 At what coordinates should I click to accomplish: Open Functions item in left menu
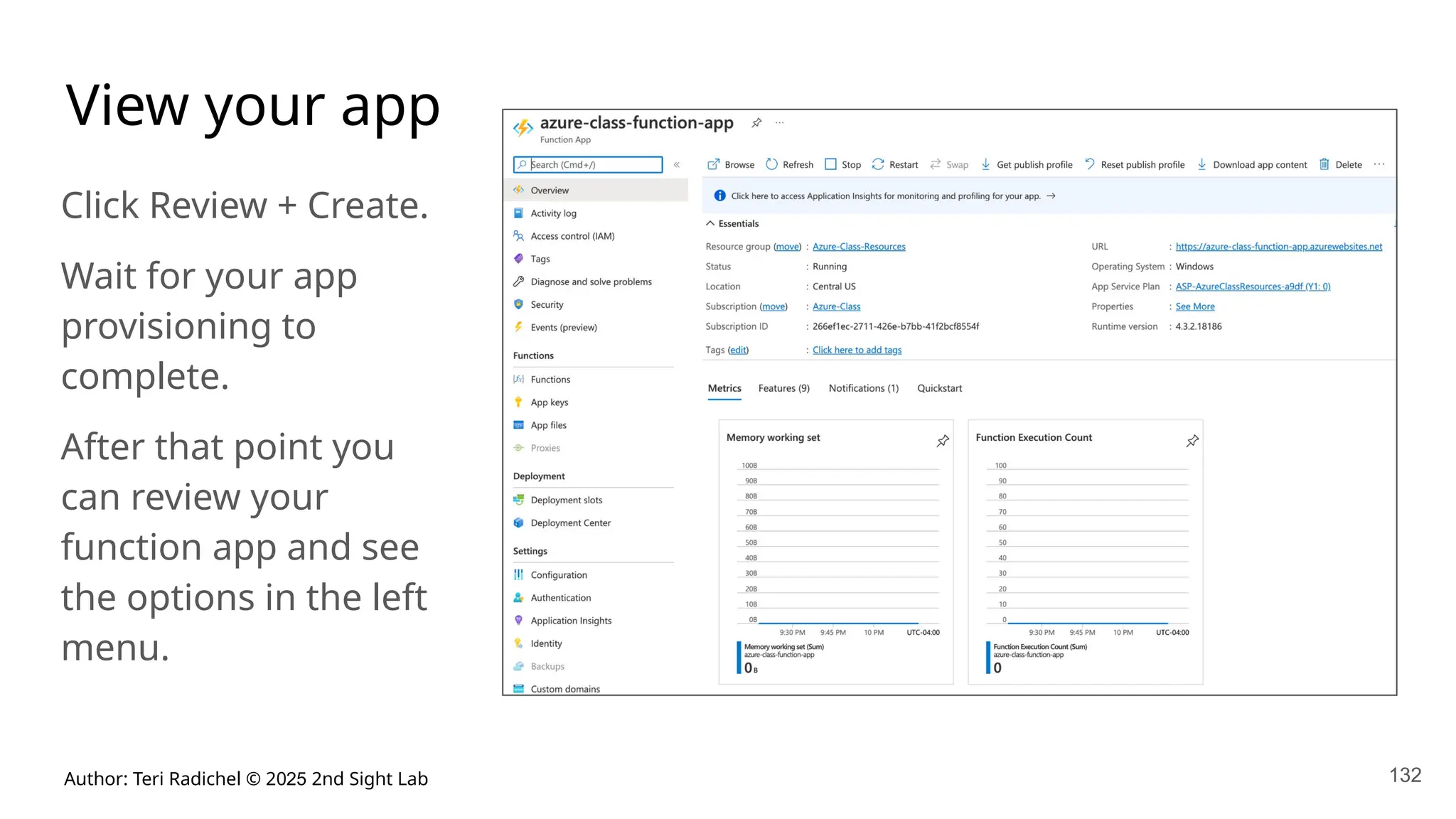pyautogui.click(x=550, y=380)
